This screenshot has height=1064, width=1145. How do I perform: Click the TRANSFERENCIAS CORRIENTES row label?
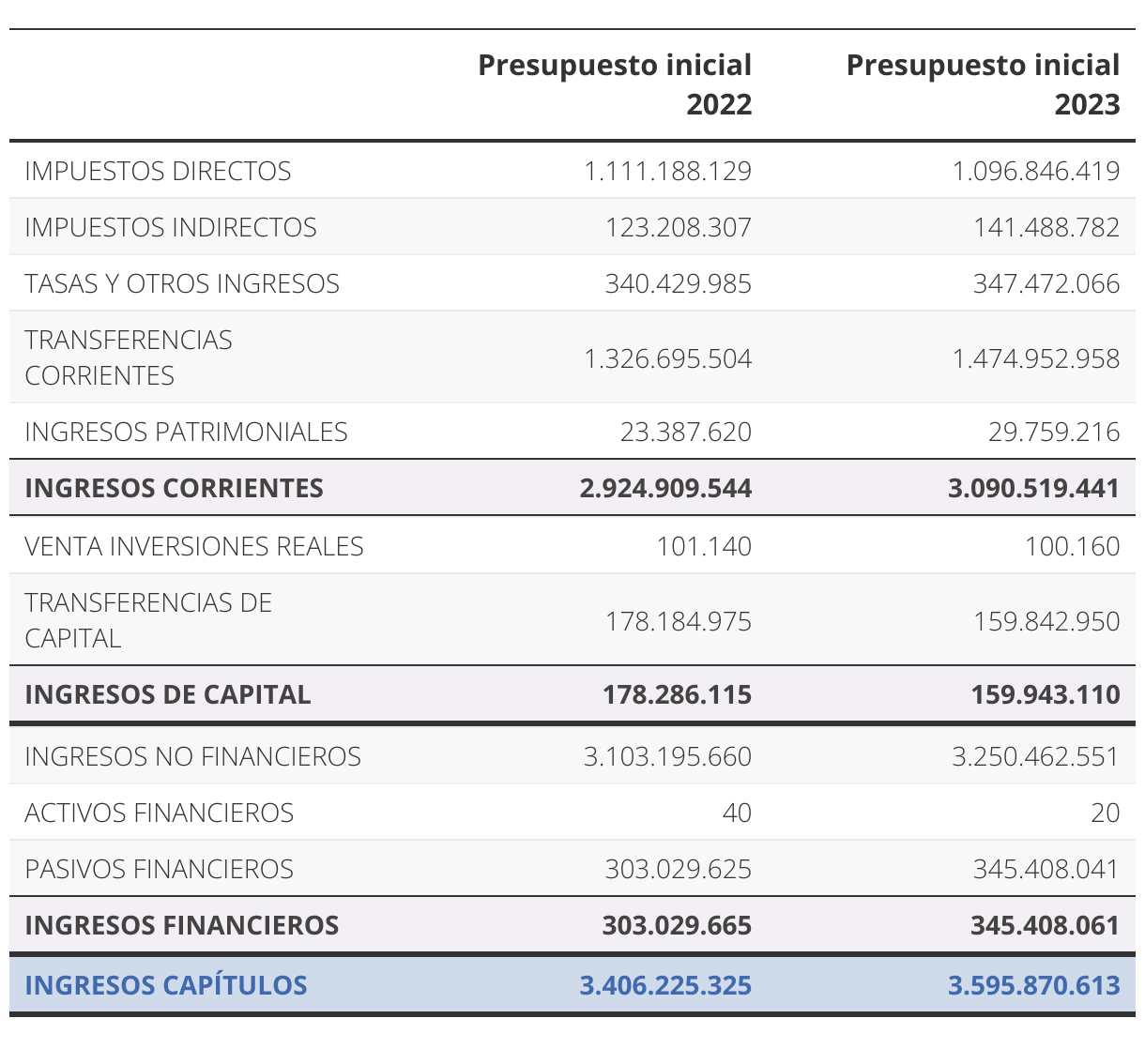129,357
